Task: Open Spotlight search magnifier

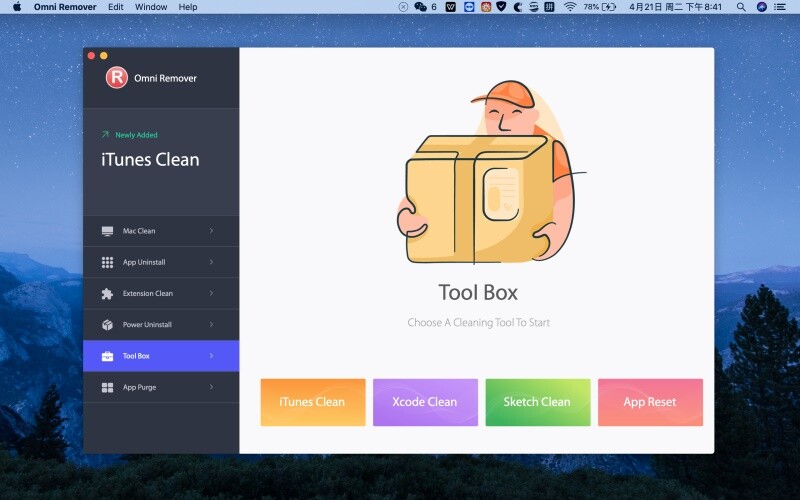Action: pyautogui.click(x=741, y=7)
